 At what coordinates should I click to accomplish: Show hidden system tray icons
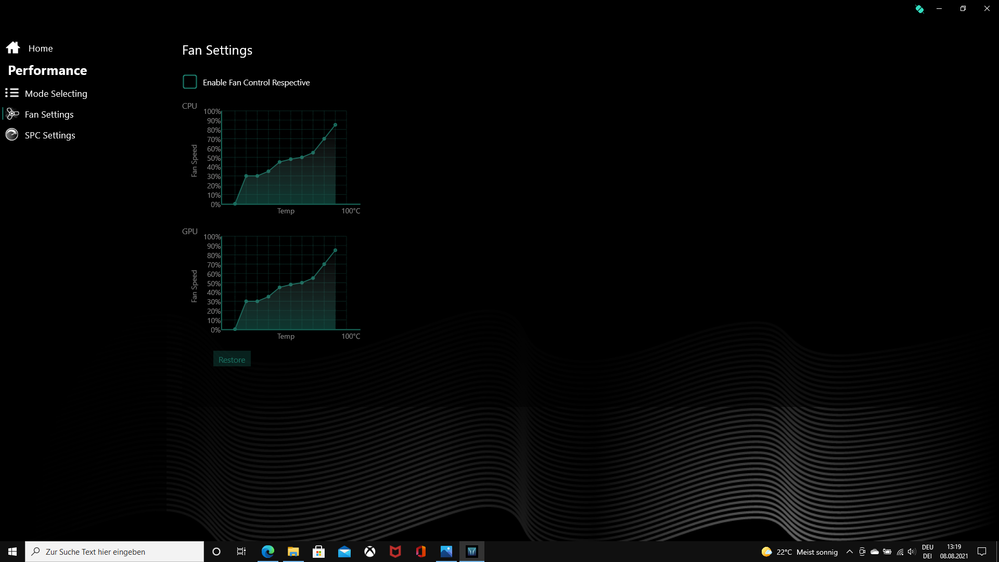849,552
